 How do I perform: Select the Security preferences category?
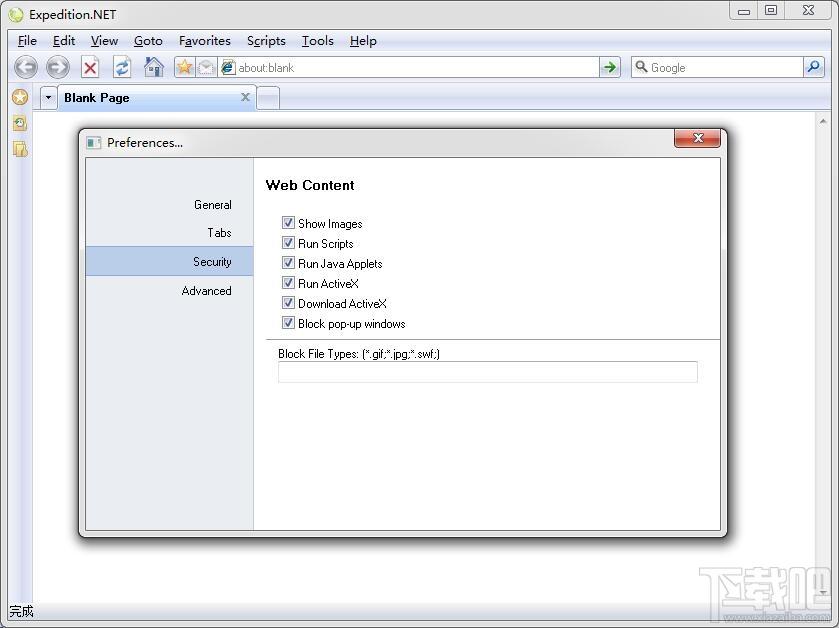tap(169, 261)
